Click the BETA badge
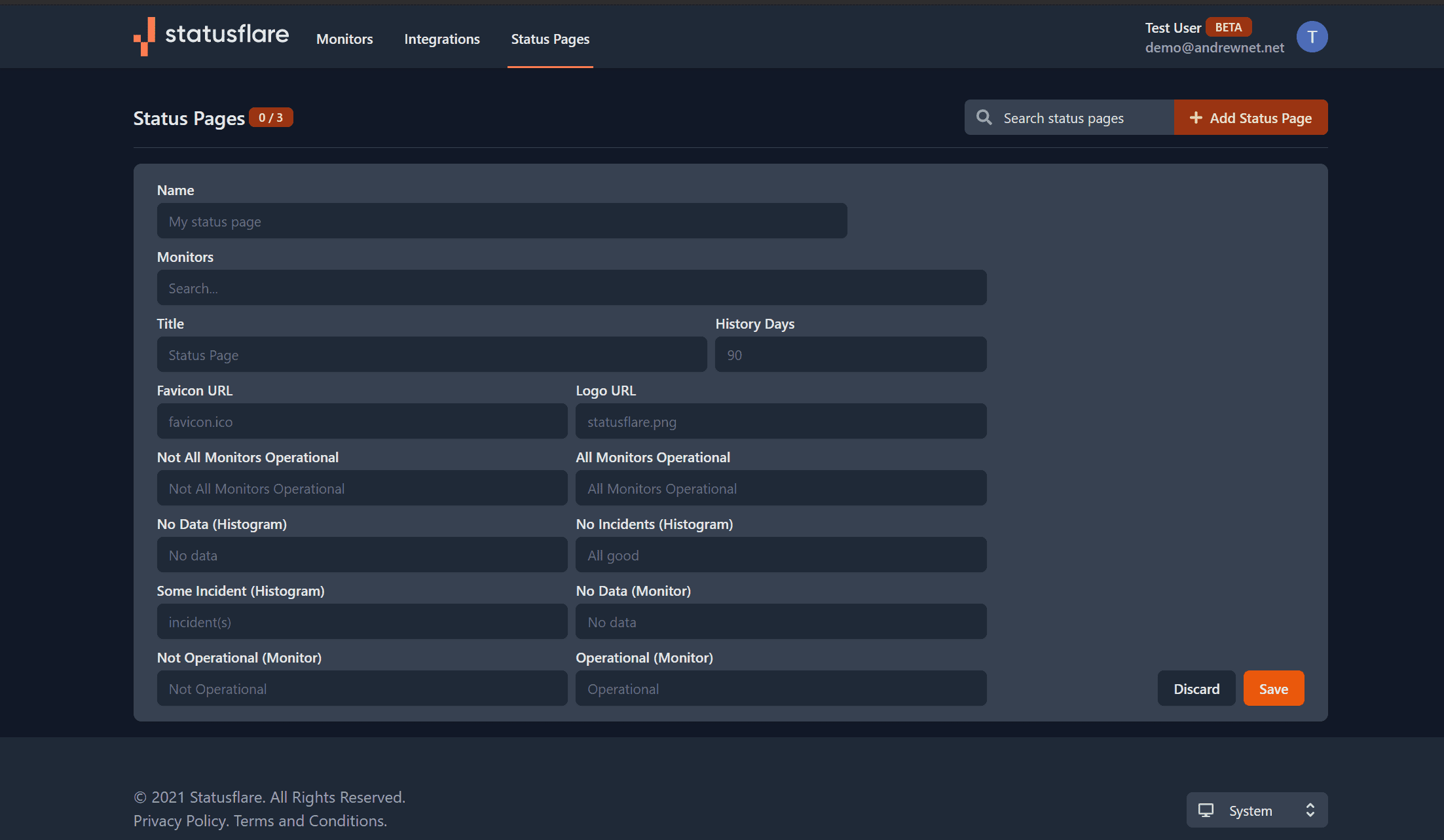This screenshot has height=840, width=1444. coord(1228,27)
